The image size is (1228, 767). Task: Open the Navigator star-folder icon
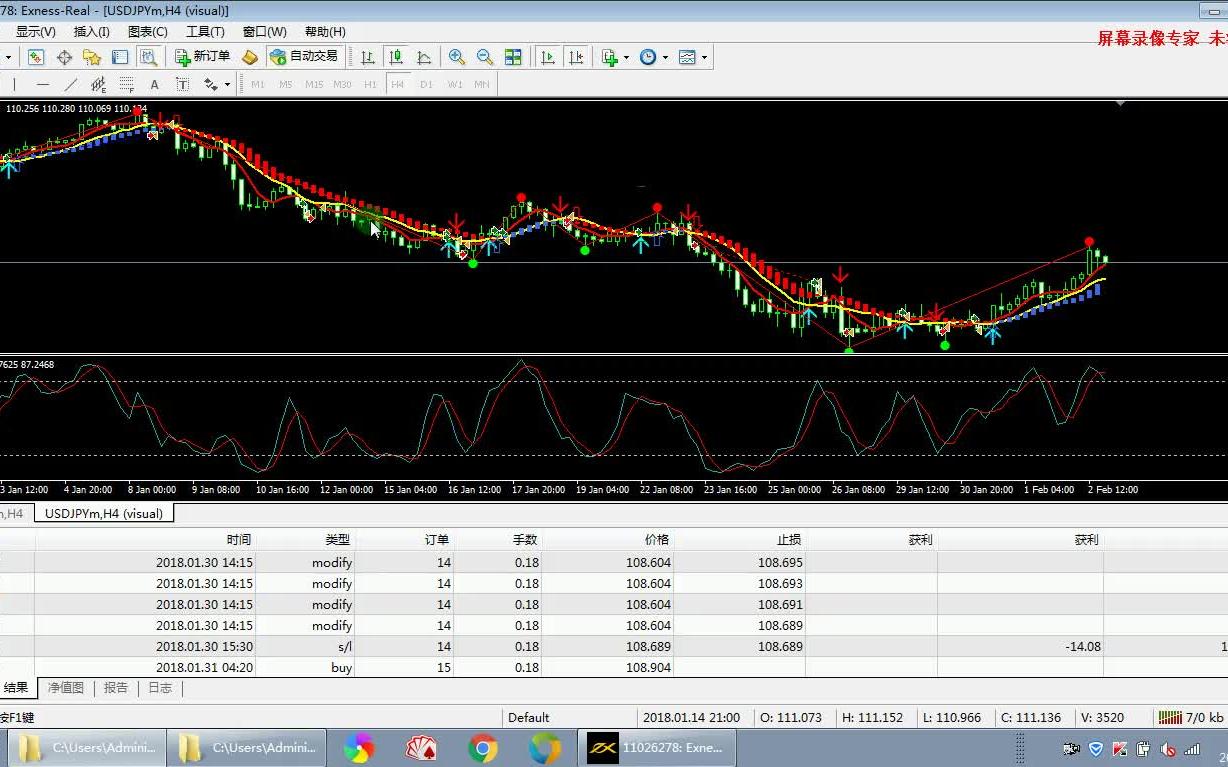pos(92,57)
